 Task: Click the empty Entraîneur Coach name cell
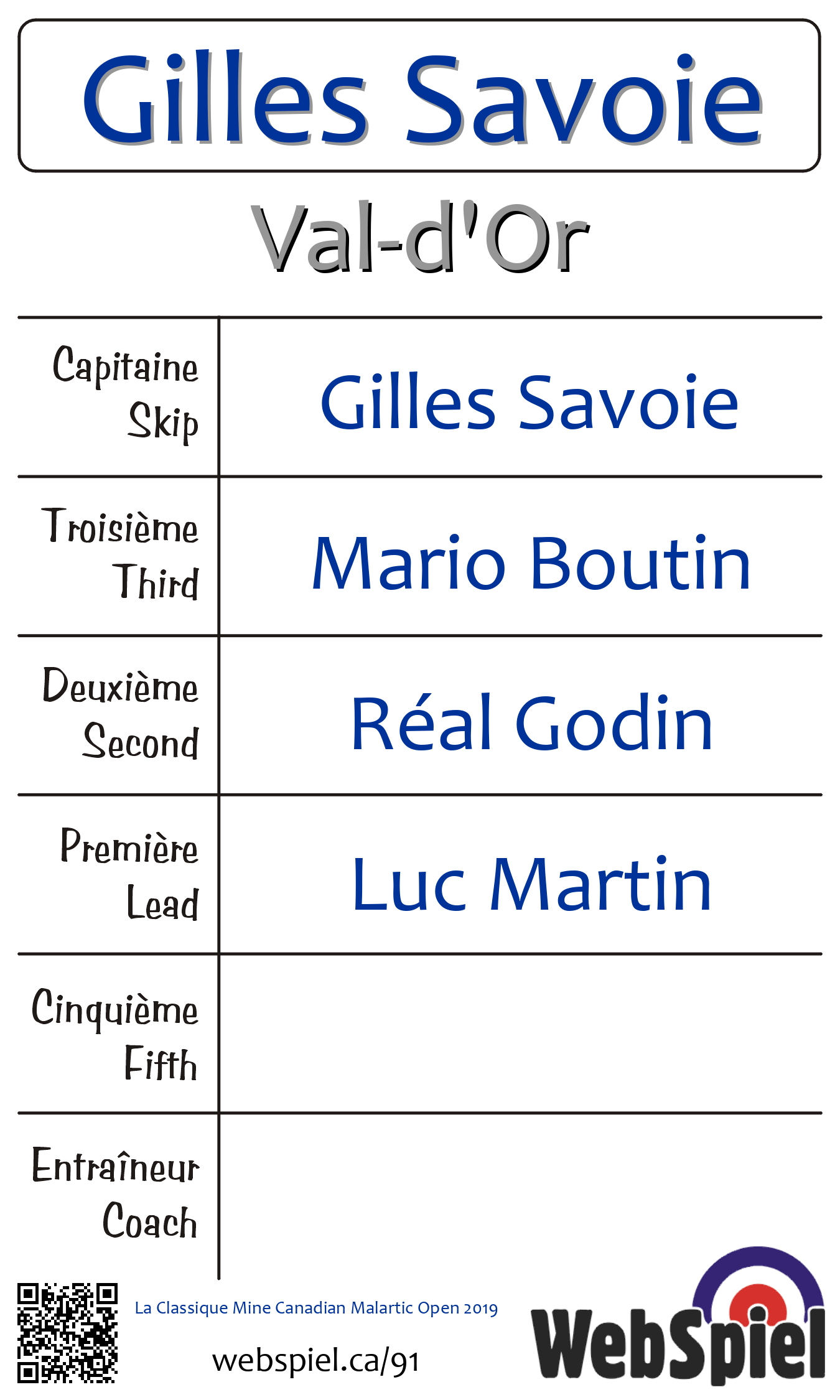tap(520, 1193)
